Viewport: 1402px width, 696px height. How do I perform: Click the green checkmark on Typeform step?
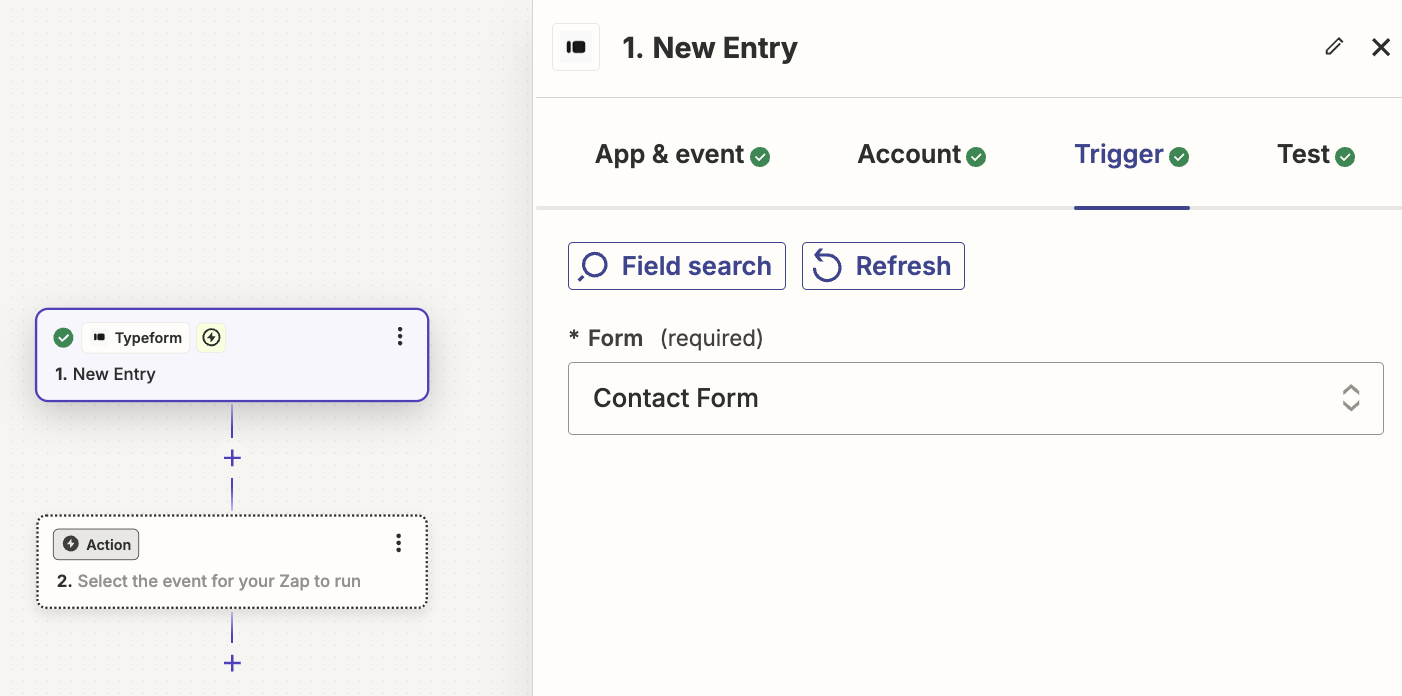63,338
